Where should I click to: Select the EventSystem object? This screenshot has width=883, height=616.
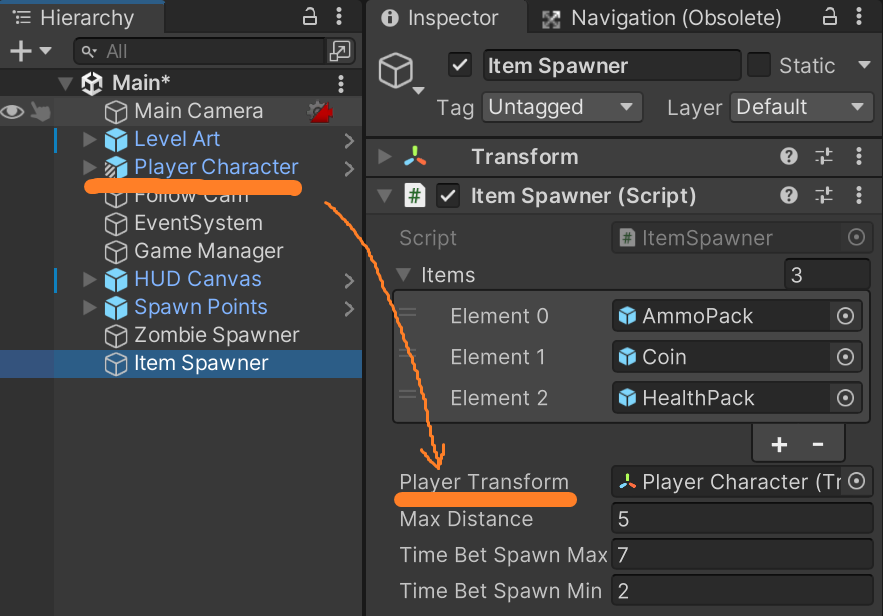(198, 223)
